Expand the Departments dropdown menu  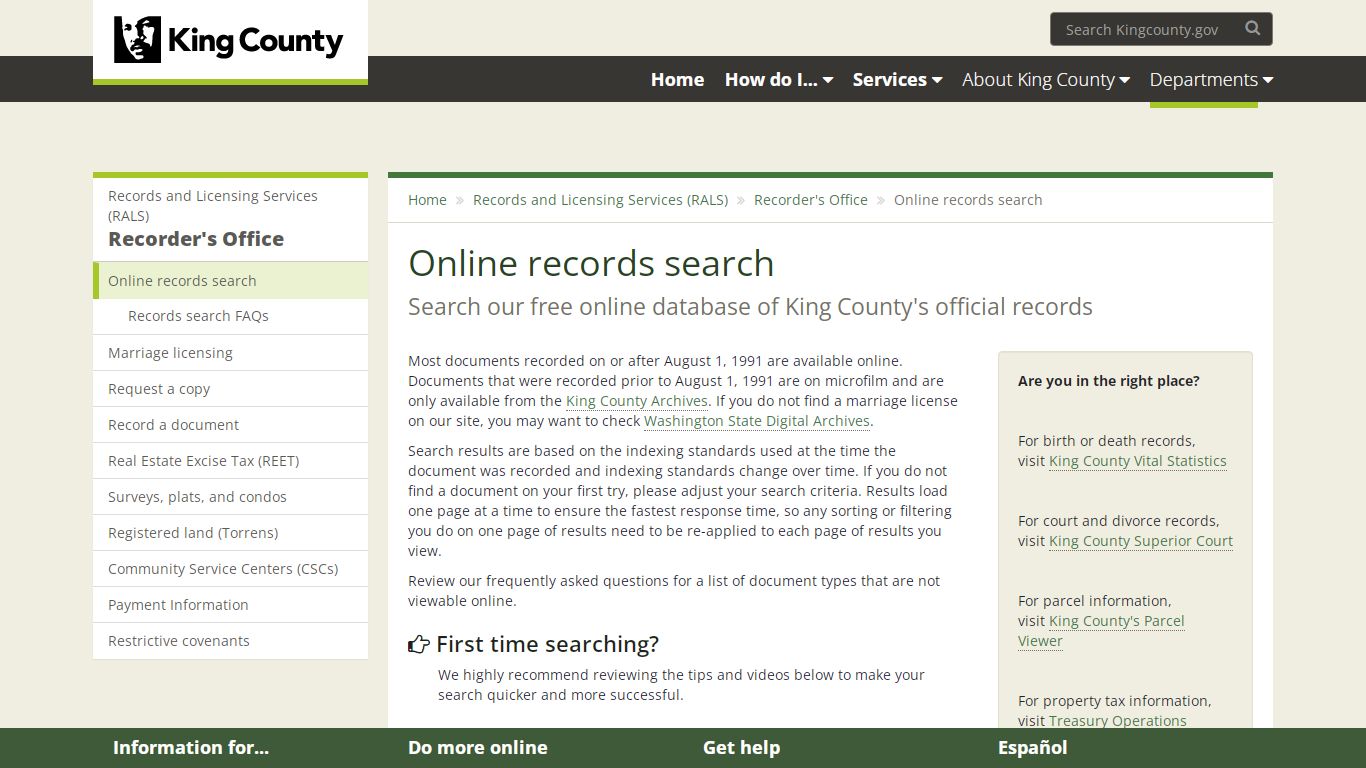(x=1211, y=79)
